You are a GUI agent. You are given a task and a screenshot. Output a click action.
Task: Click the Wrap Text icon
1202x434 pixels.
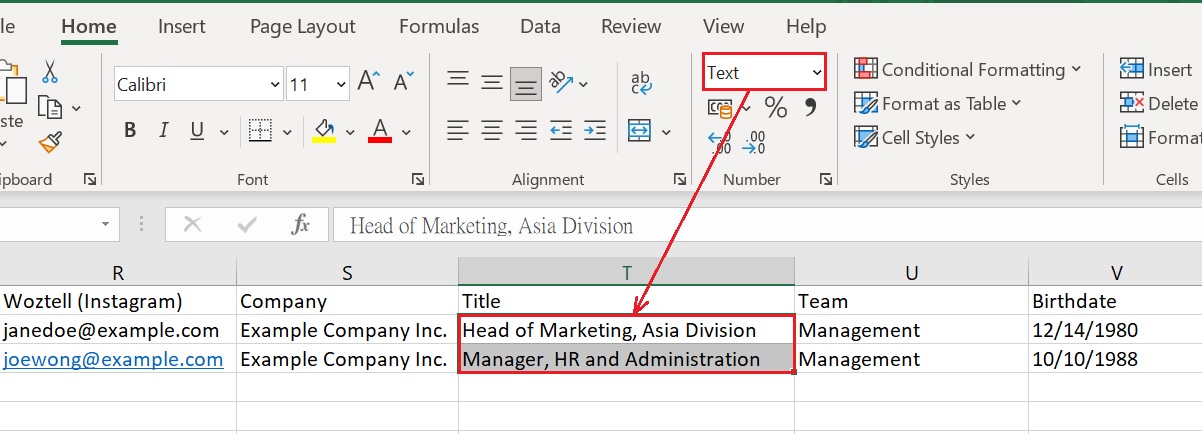(x=641, y=83)
